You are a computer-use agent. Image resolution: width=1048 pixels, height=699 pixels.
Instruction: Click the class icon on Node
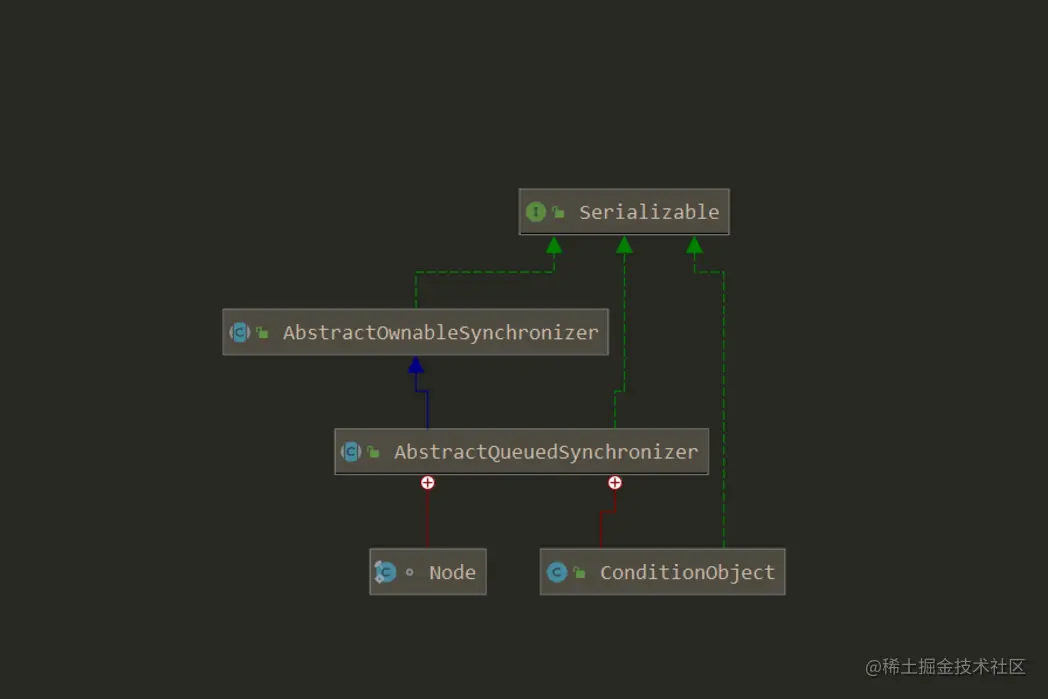[386, 572]
